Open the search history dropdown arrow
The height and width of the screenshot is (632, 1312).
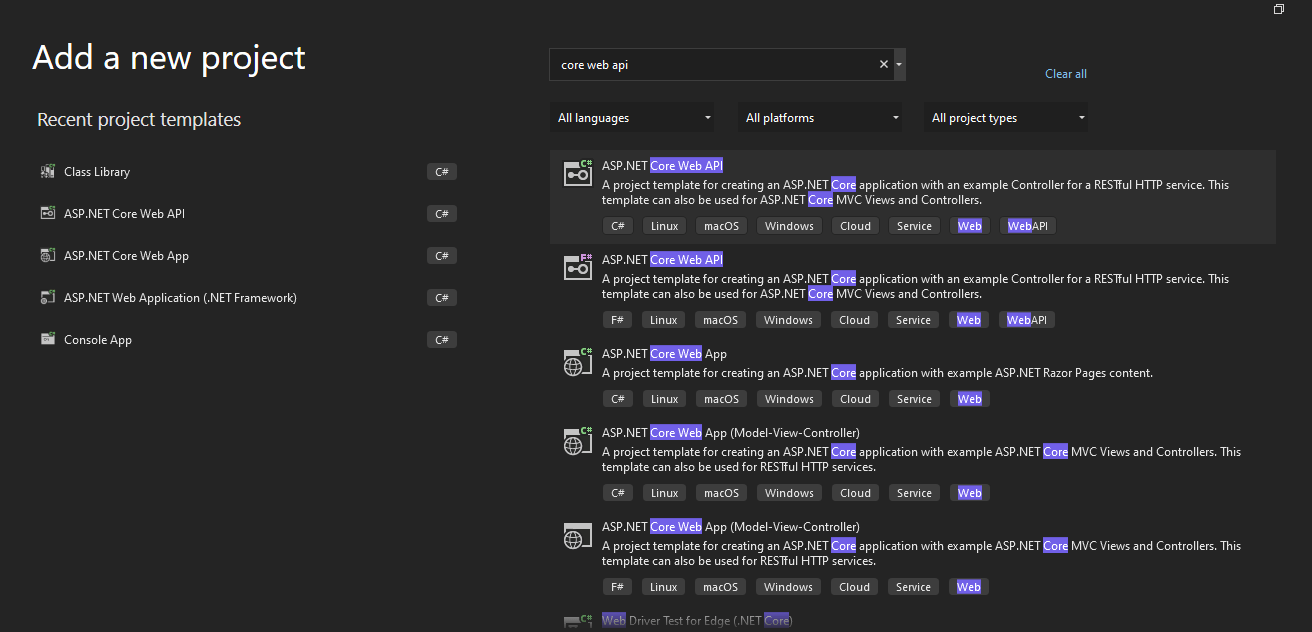899,64
